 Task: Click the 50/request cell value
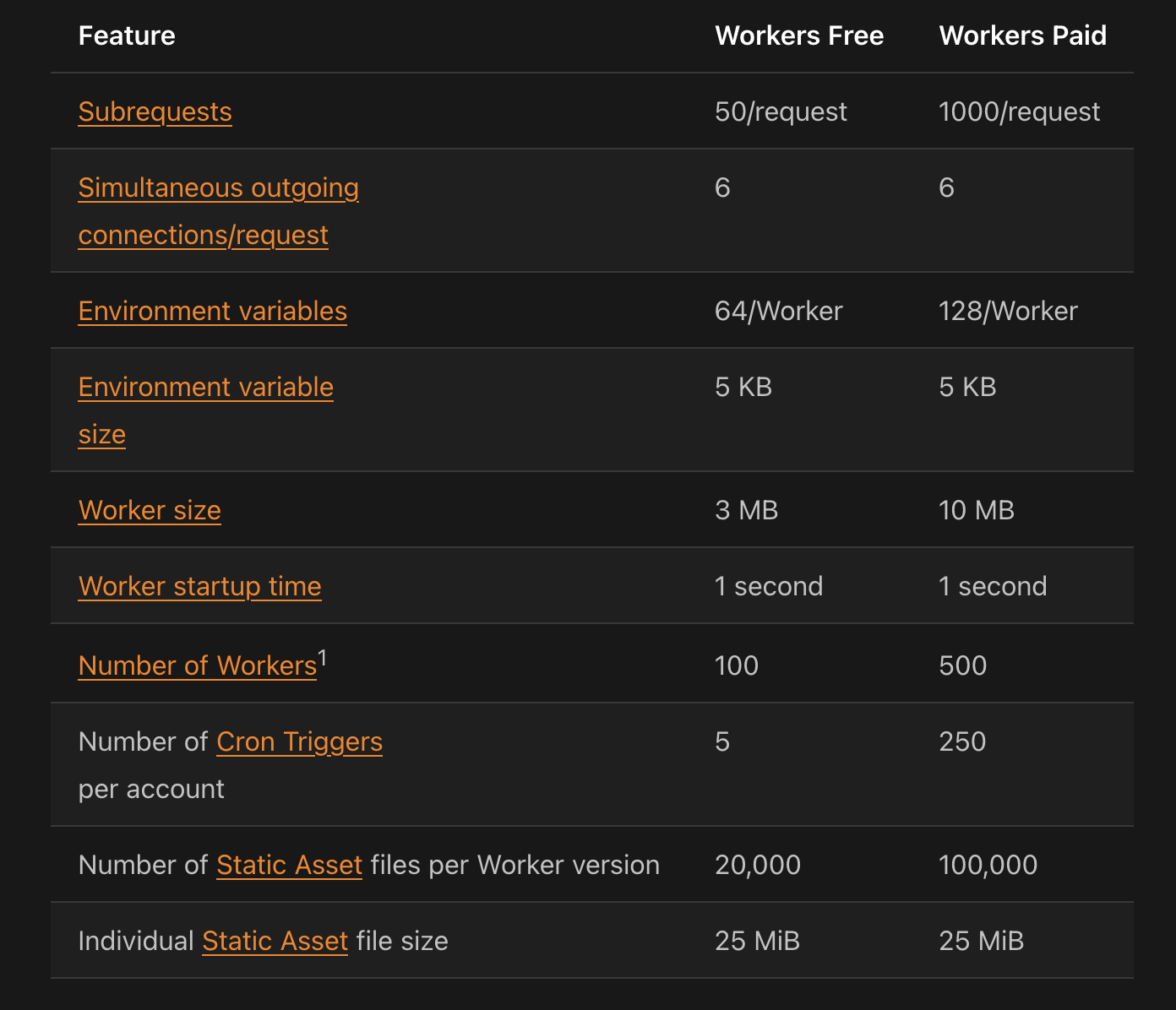point(780,111)
